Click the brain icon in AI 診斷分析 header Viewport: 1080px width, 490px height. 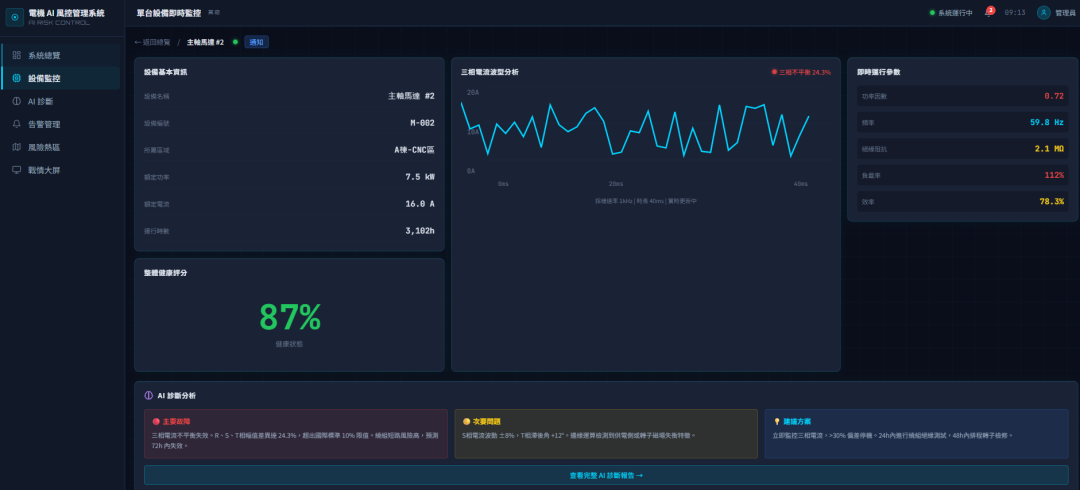(149, 396)
